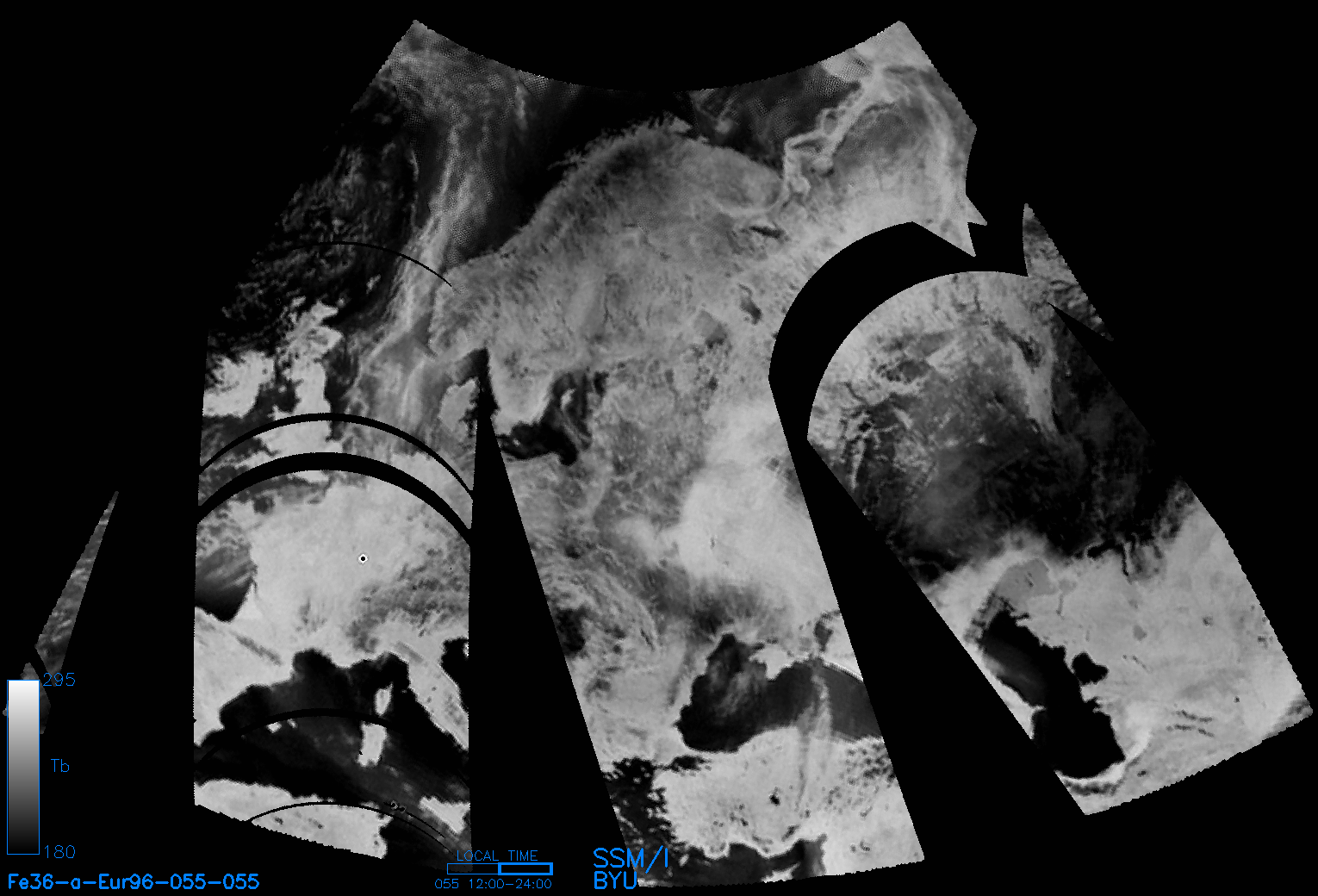Click the BYU label

(616, 880)
